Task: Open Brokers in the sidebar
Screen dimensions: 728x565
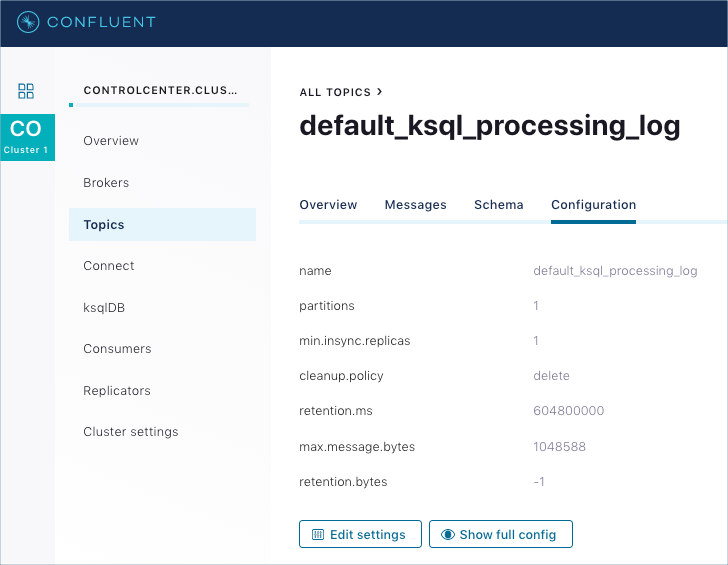Action: [x=106, y=183]
